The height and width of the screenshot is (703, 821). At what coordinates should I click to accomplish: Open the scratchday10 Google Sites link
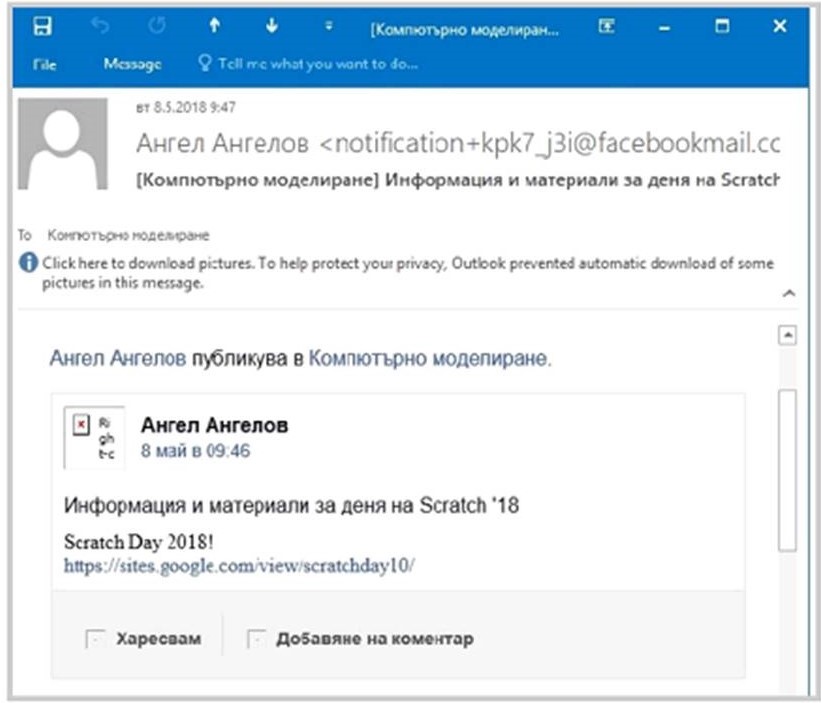(x=239, y=565)
